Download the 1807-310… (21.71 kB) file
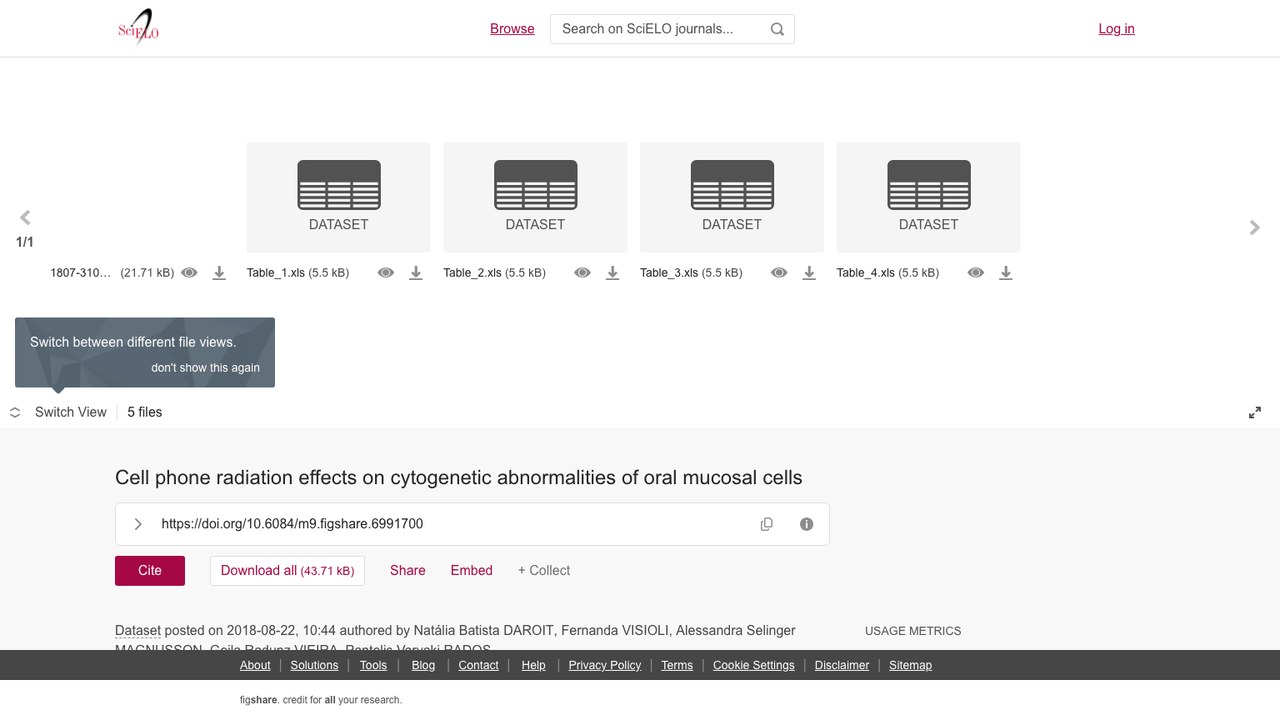 pos(219,273)
